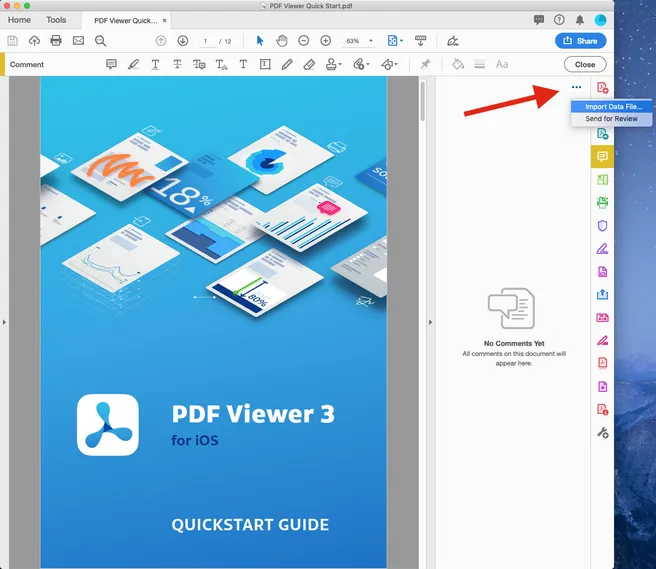Click the pencil drawing tool
The width and height of the screenshot is (656, 569).
[x=287, y=64]
